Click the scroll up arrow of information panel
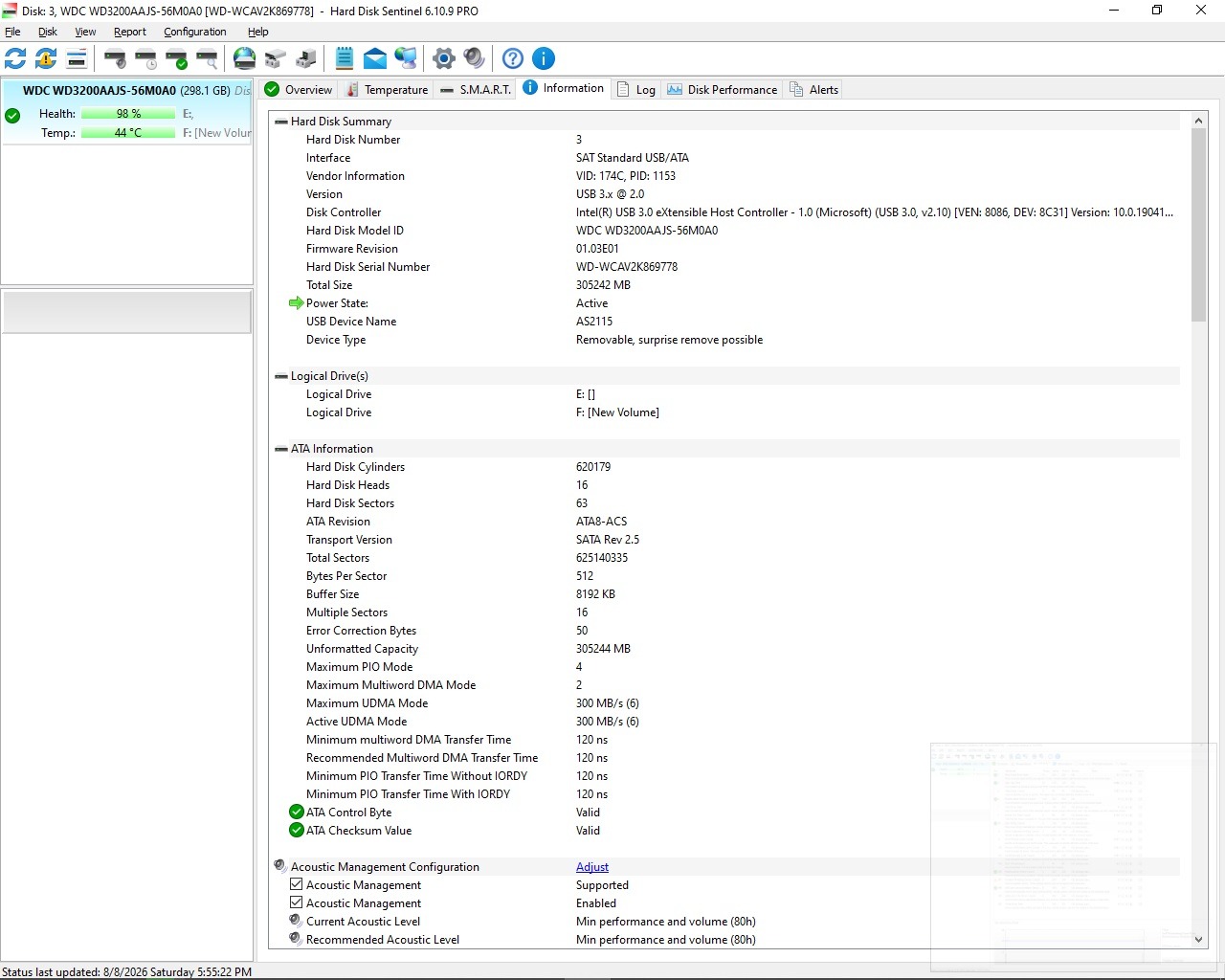The image size is (1225, 980). coord(1198,122)
